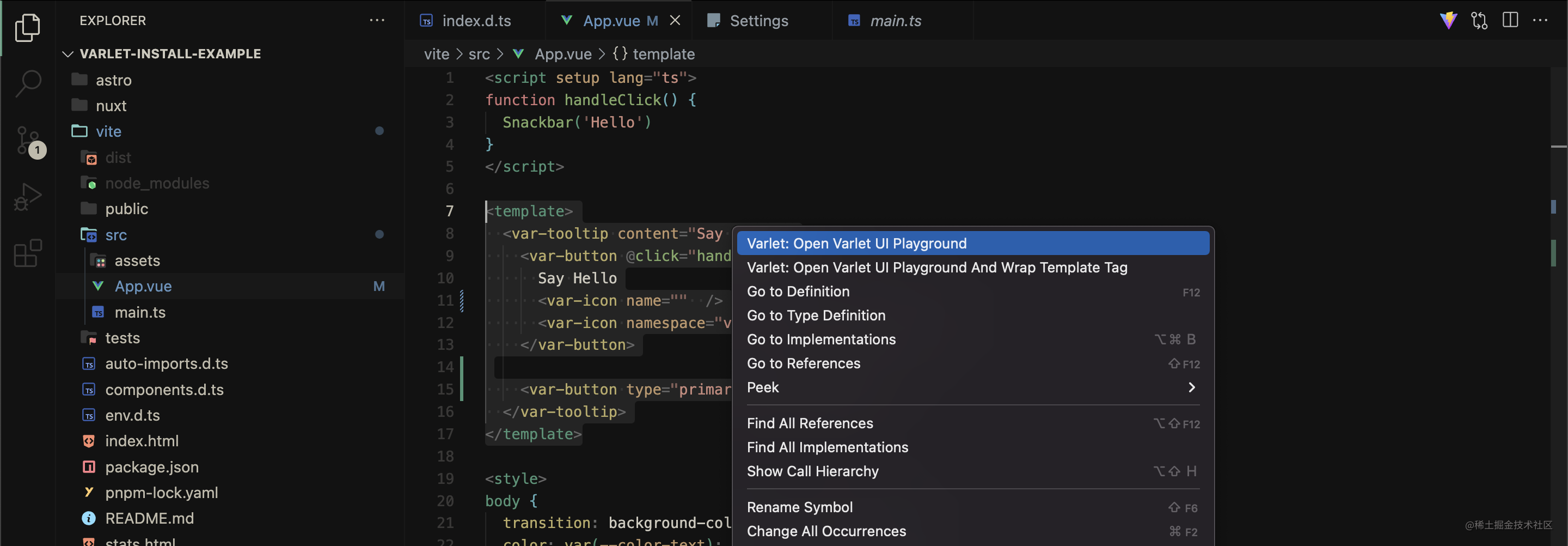
Task: Choose Go to Definition menu entry
Action: [973, 292]
